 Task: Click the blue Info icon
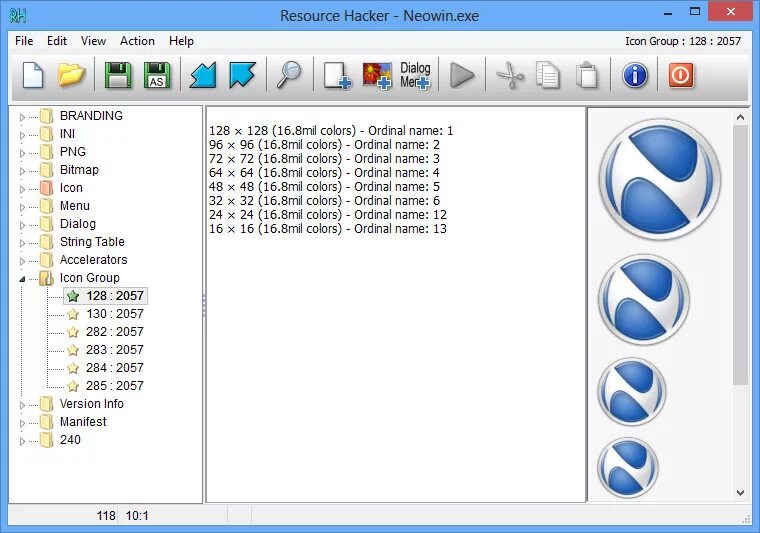[x=634, y=75]
